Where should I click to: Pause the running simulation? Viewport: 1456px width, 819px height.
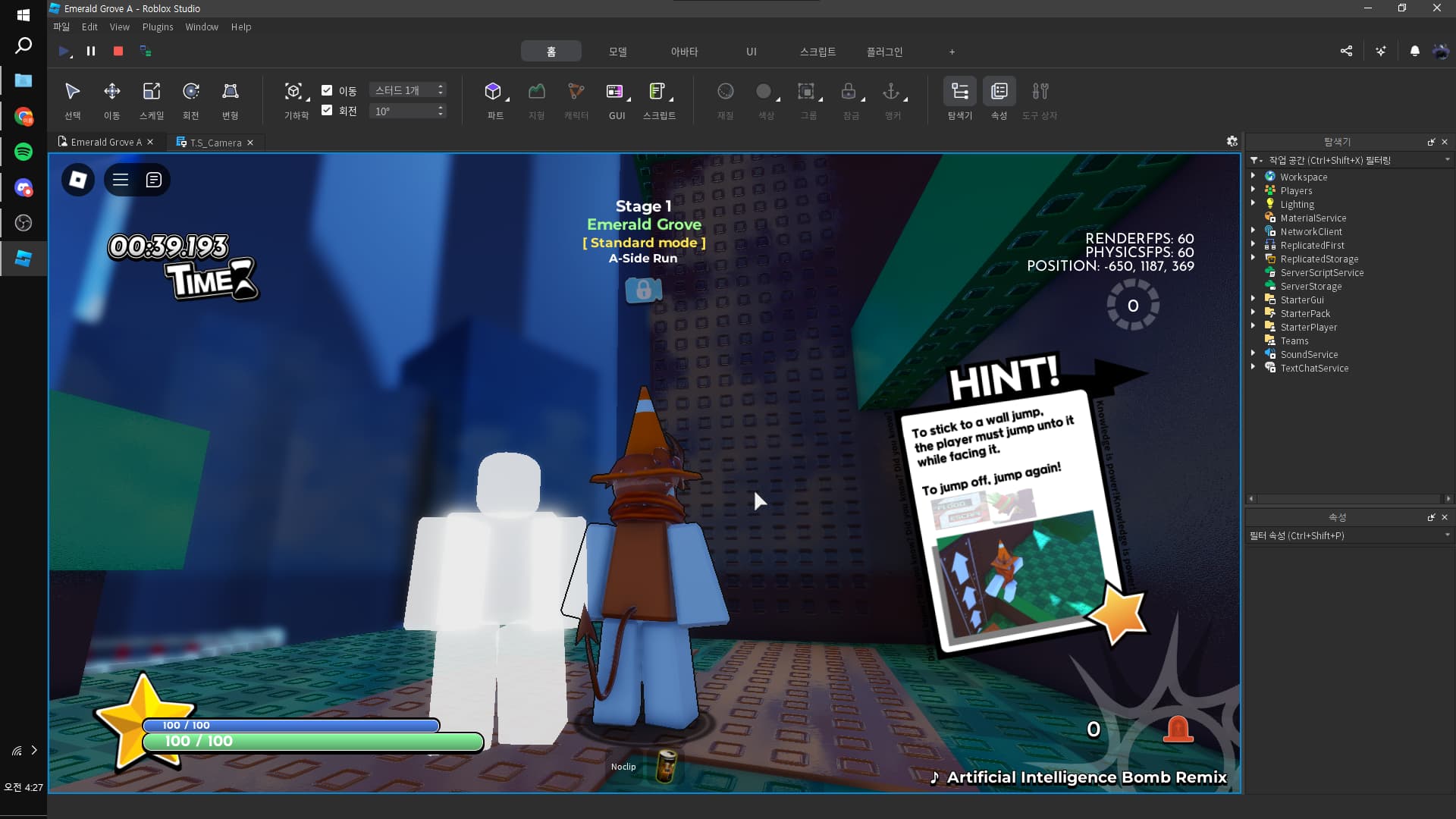pos(91,52)
